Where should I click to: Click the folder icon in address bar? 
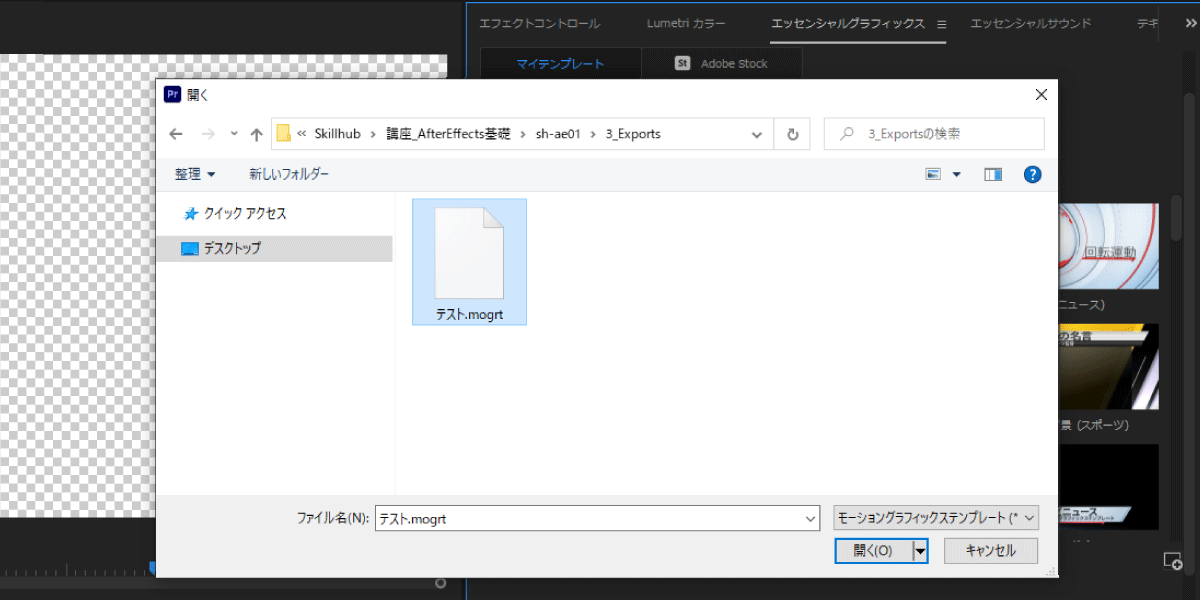[x=284, y=134]
